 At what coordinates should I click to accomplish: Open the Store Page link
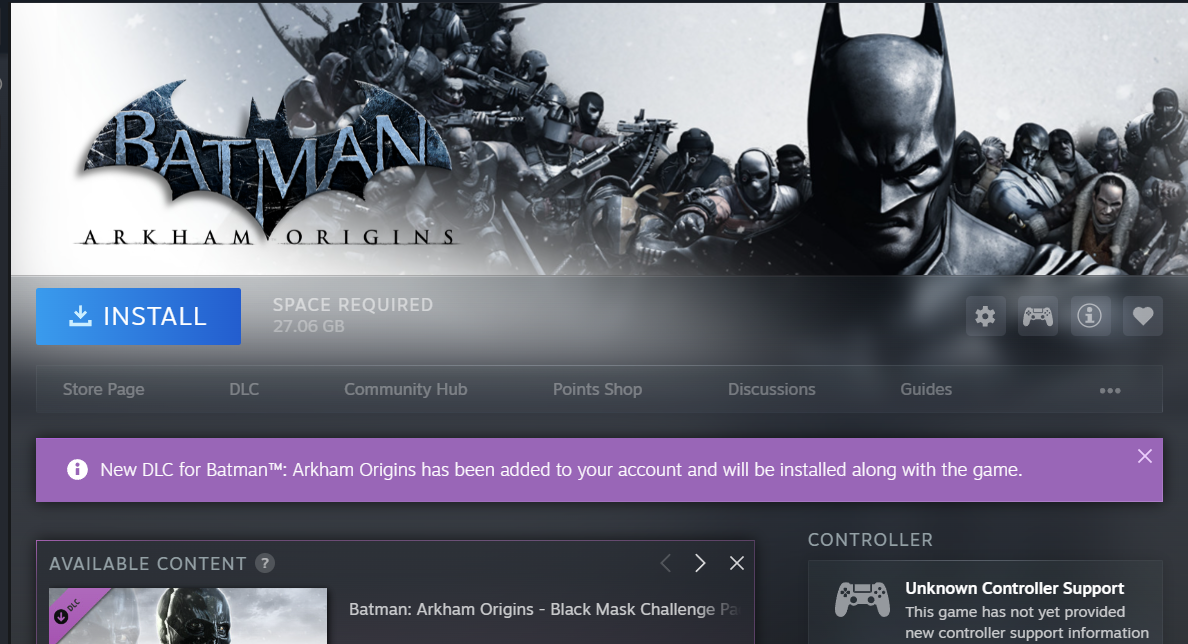104,389
